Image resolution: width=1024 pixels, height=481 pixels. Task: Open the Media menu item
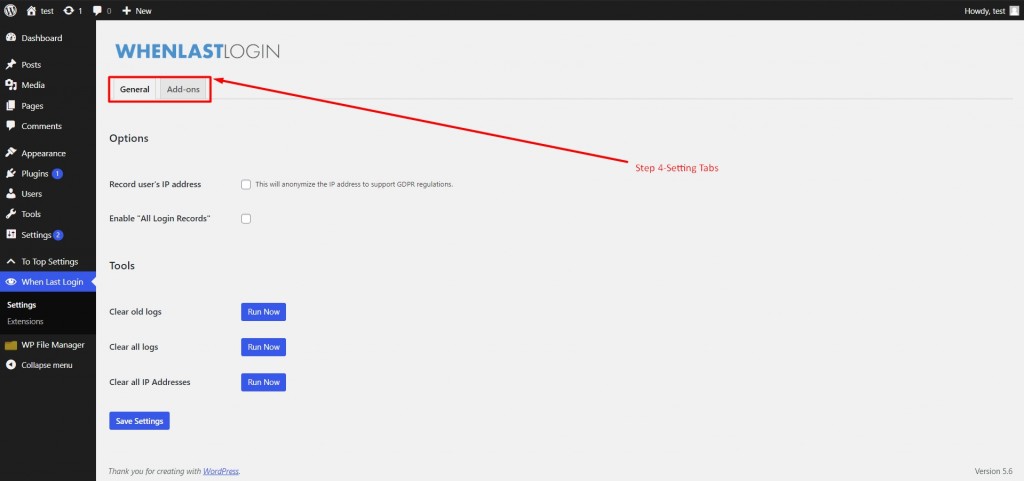(33, 85)
